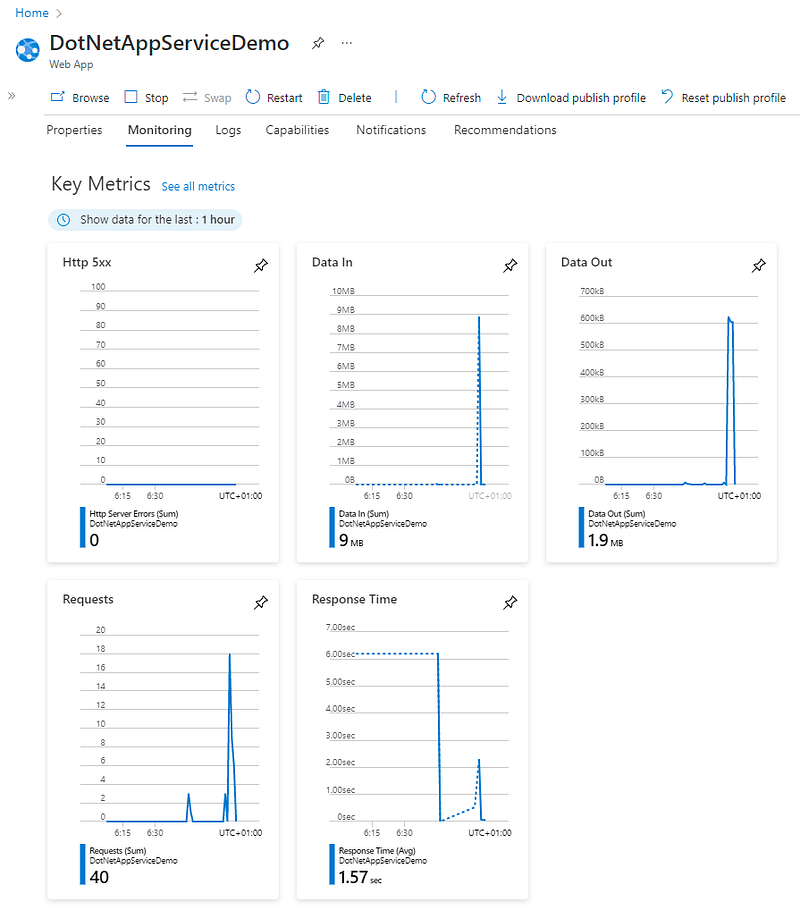Reset publish profile

(723, 98)
